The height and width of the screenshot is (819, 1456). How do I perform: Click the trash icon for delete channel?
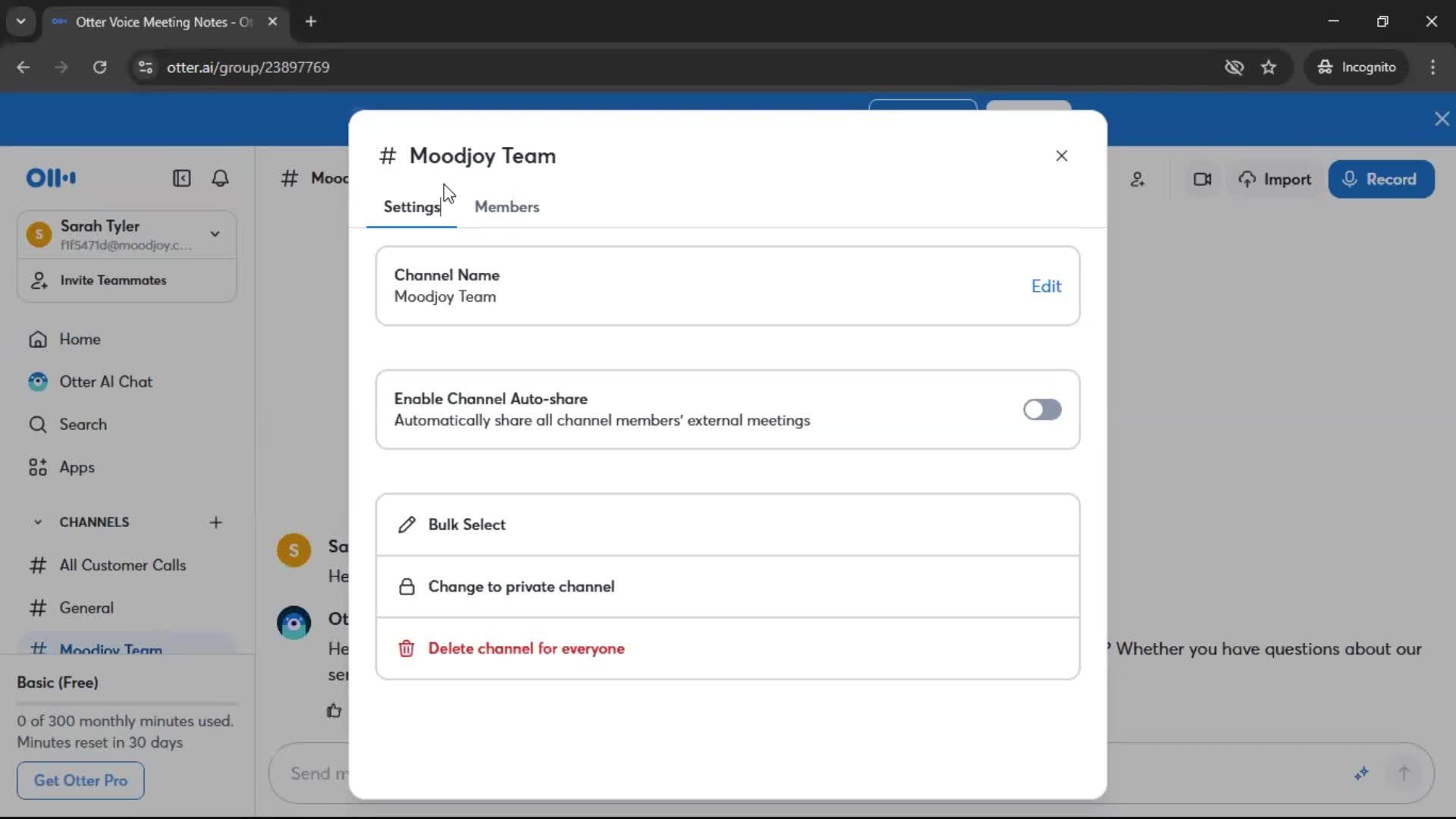tap(406, 648)
